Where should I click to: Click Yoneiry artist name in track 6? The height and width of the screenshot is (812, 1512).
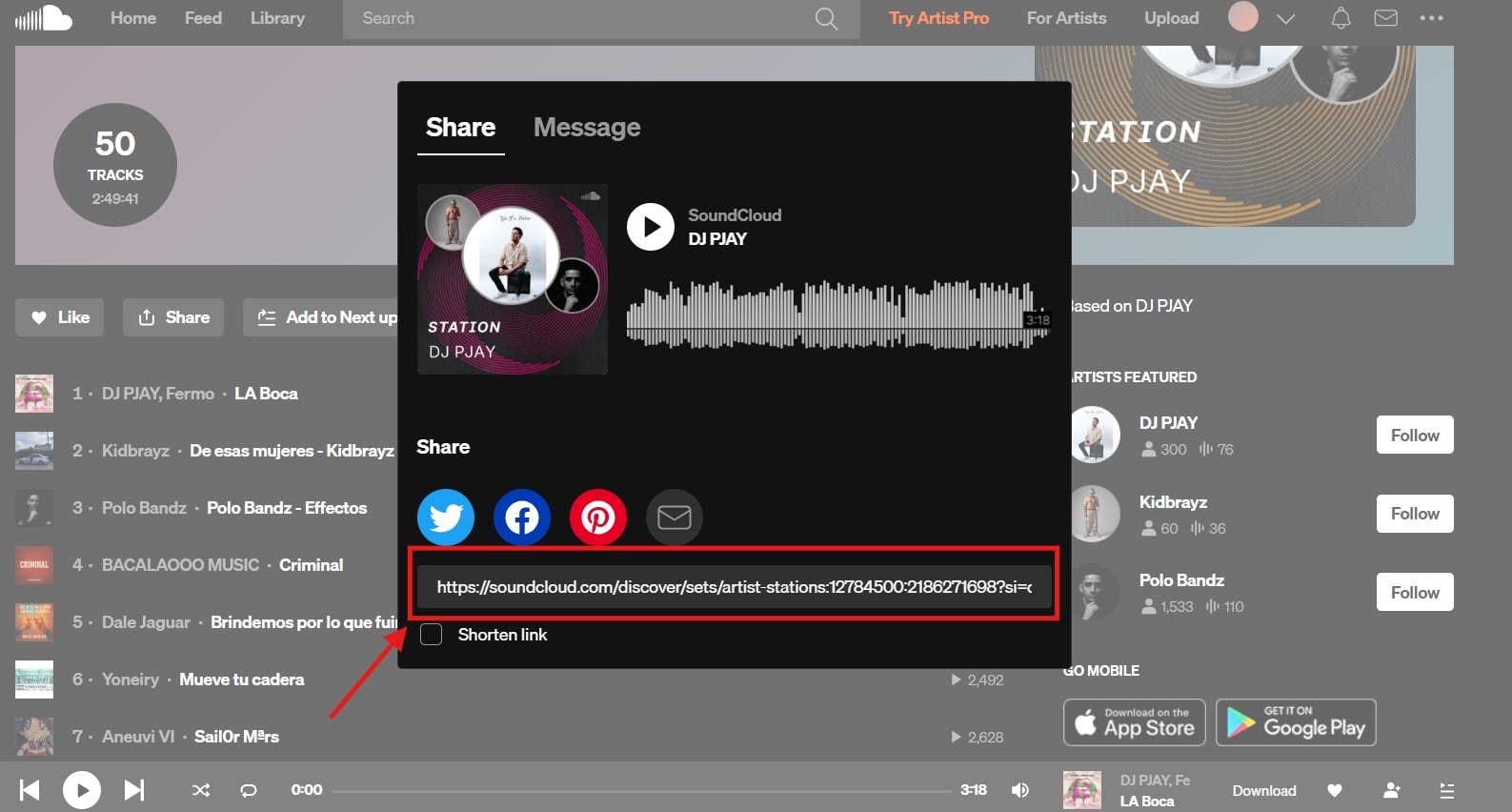pyautogui.click(x=131, y=680)
